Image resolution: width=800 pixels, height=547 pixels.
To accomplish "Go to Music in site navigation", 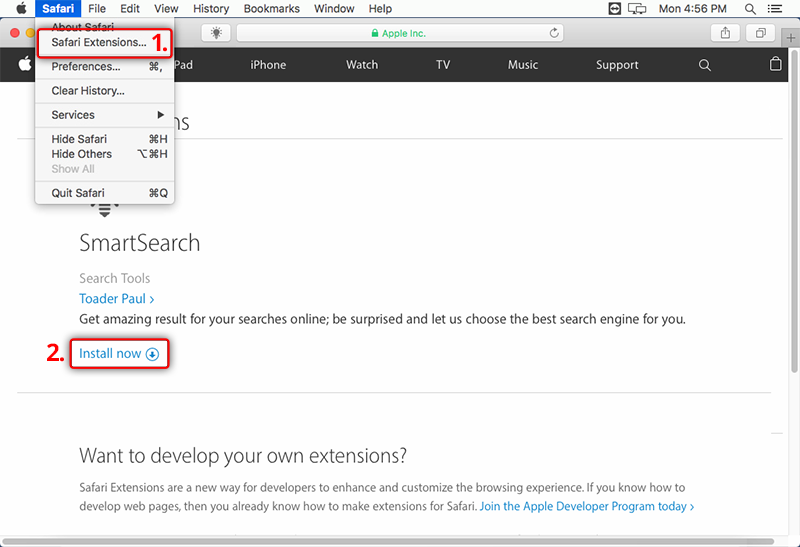I will (x=522, y=65).
